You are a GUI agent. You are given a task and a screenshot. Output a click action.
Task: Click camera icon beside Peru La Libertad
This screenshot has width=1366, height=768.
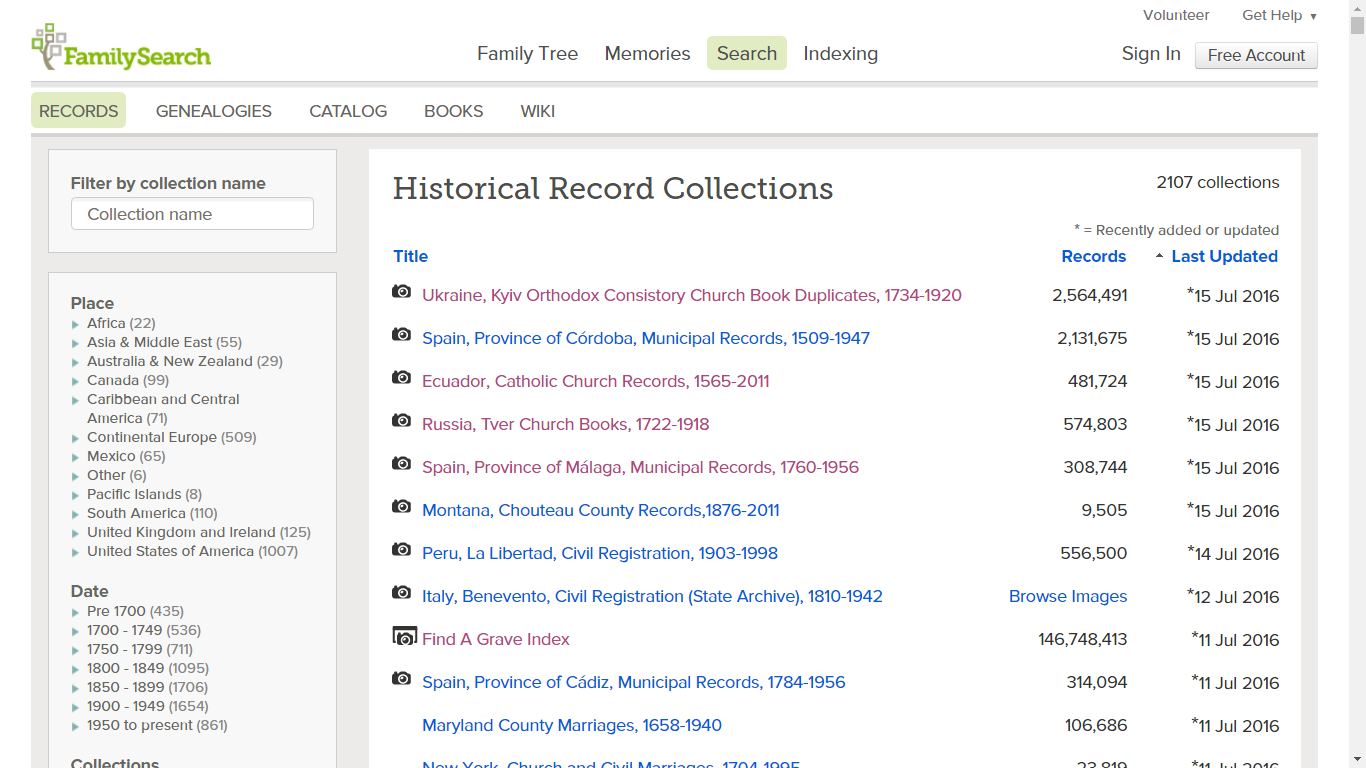point(402,550)
